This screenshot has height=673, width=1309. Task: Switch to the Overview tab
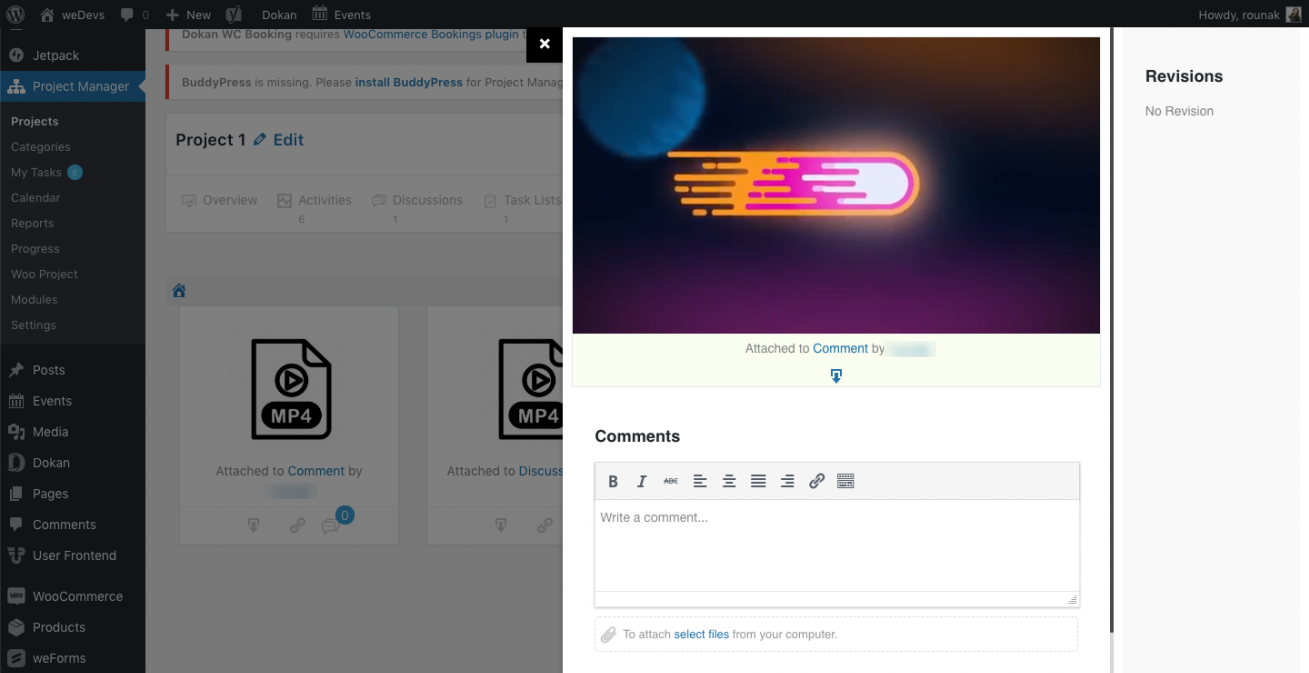(220, 200)
